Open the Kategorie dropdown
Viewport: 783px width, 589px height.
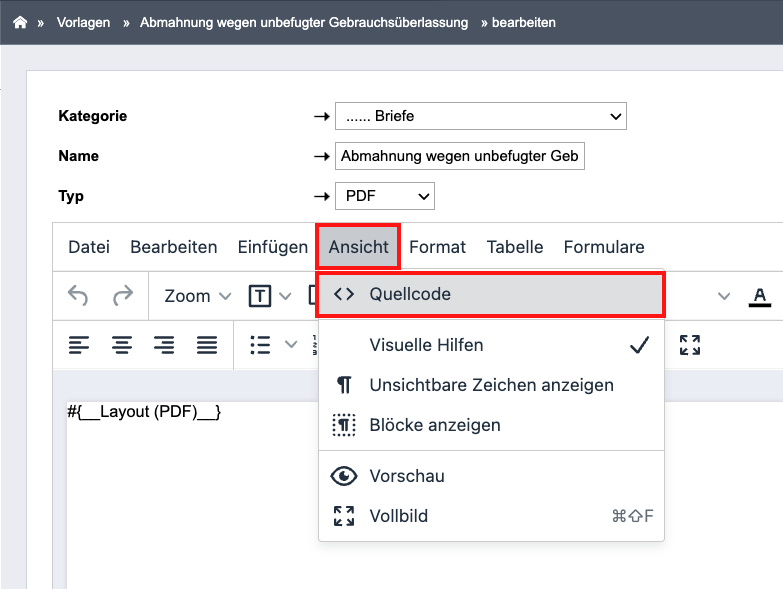coord(480,116)
